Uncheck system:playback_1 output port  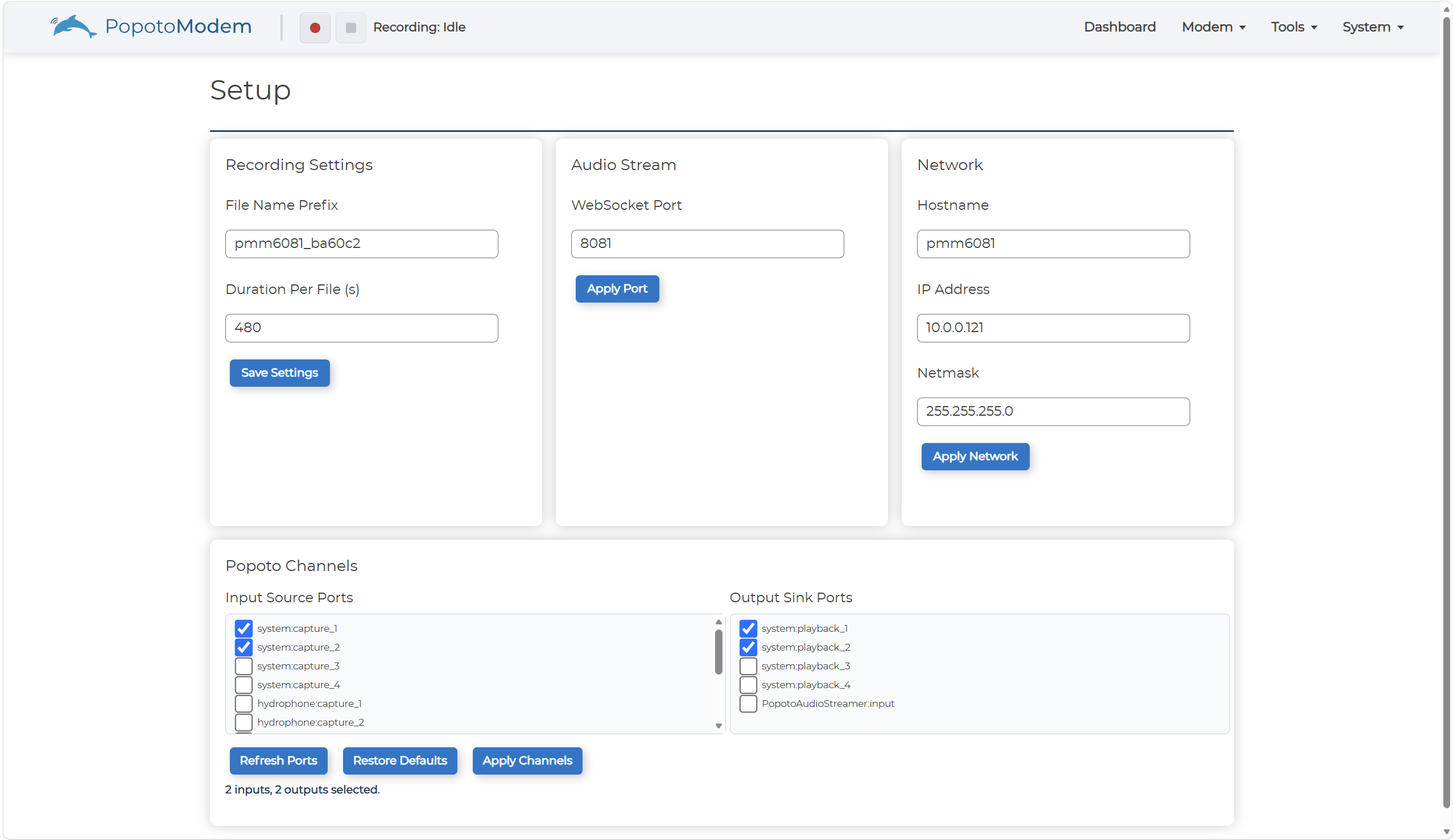(x=748, y=628)
